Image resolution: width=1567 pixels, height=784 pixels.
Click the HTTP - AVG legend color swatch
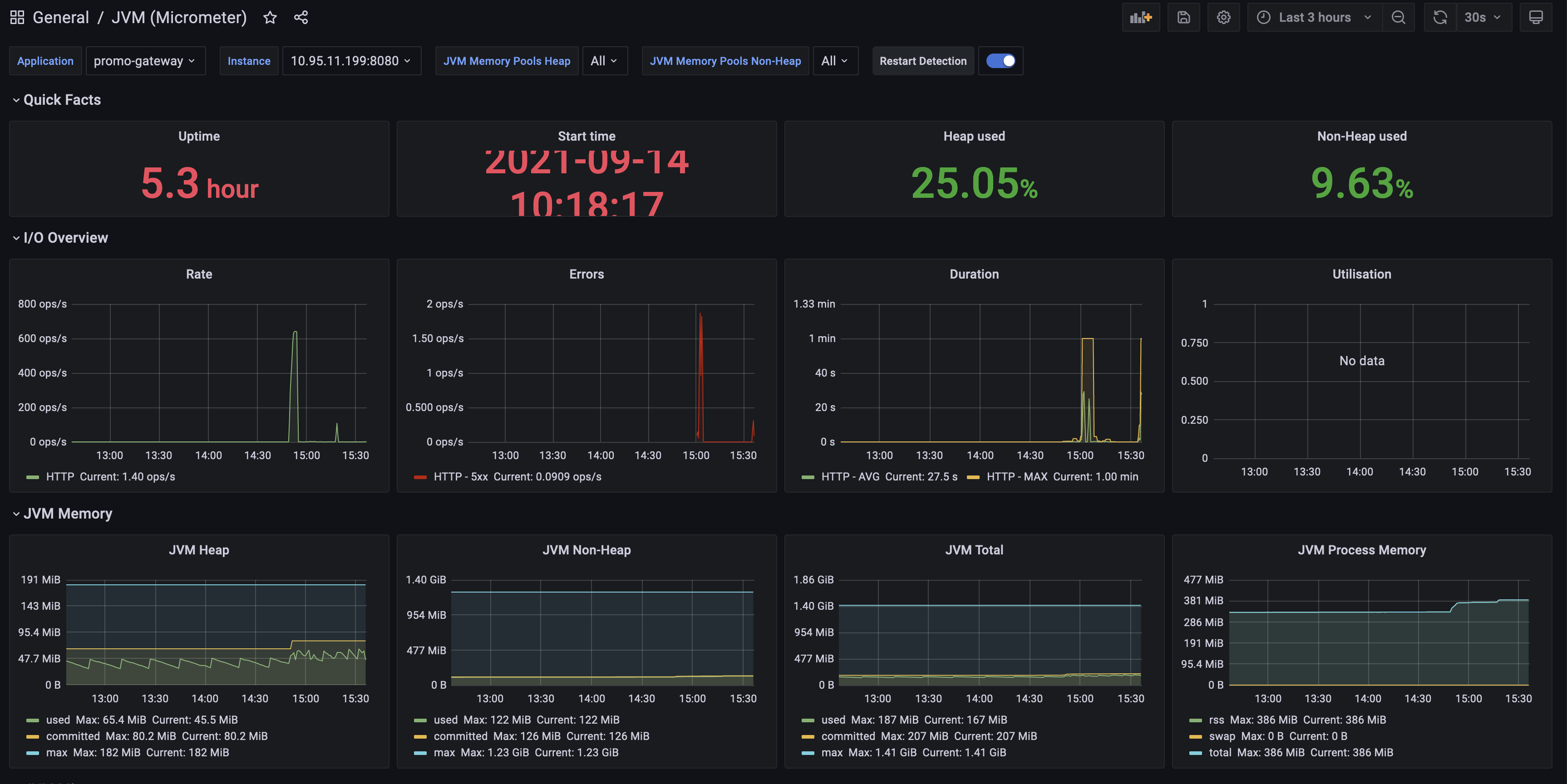(x=808, y=477)
